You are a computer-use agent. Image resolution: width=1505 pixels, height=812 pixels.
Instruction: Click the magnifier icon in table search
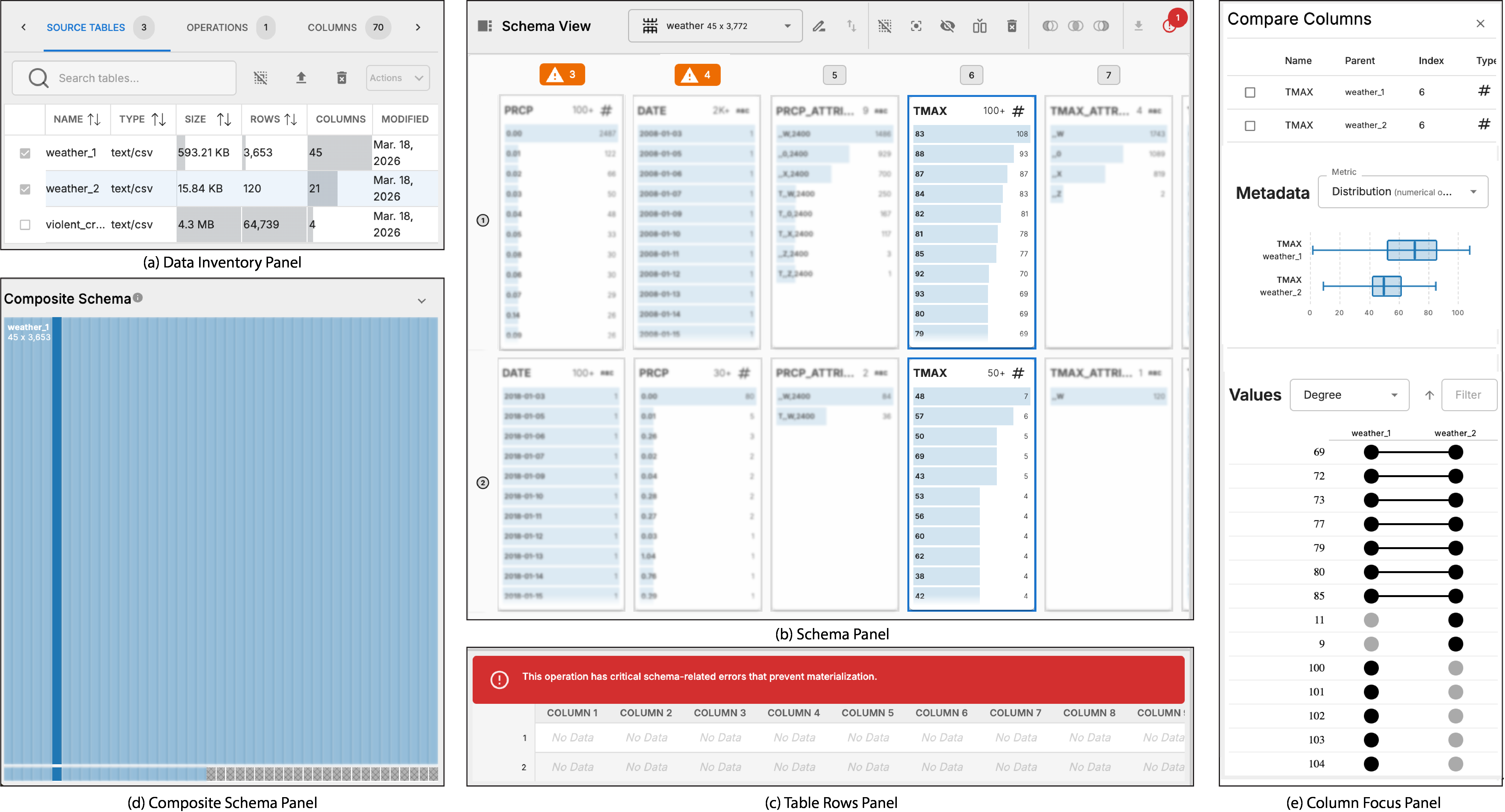(39, 78)
